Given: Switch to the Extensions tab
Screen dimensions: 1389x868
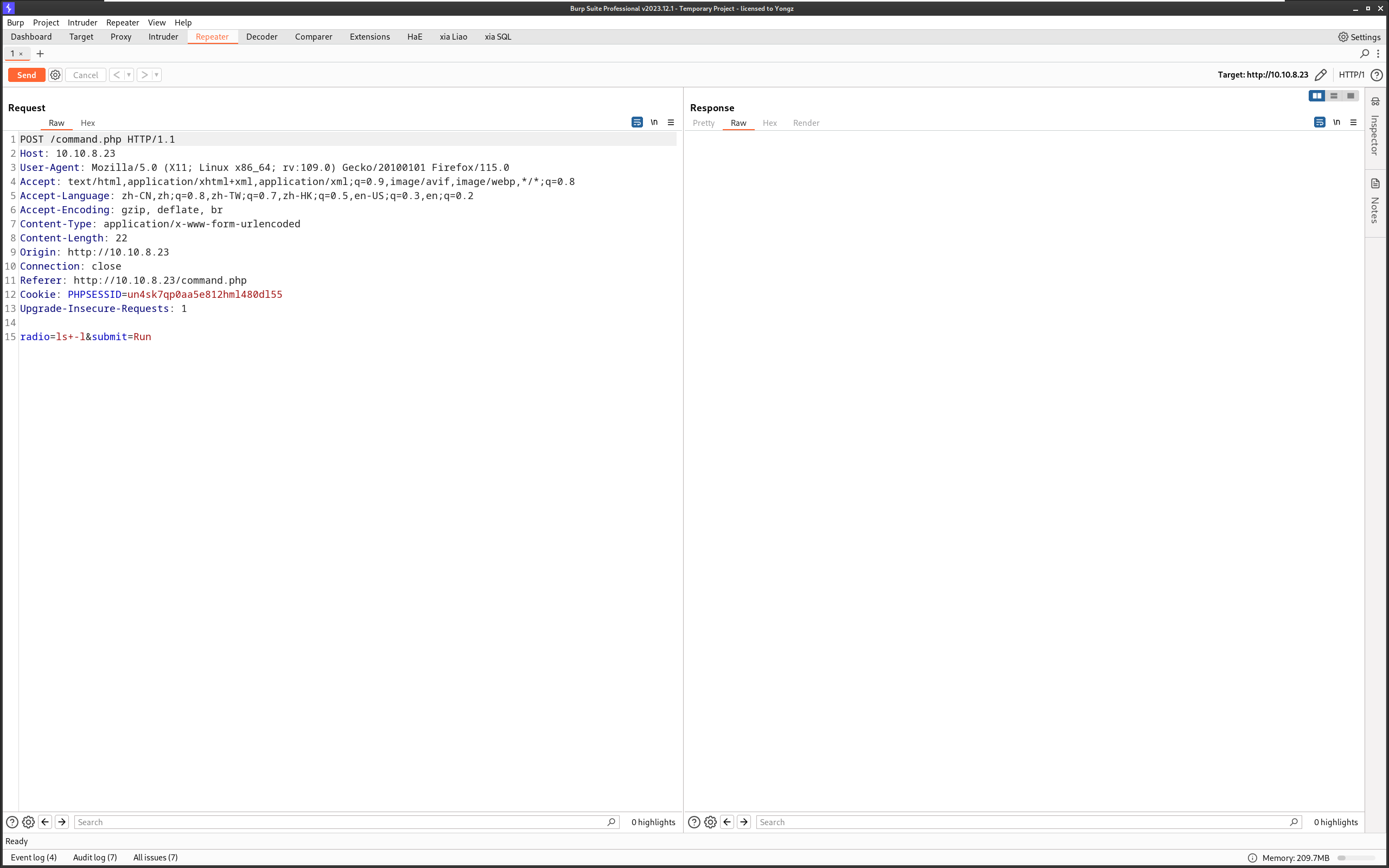Looking at the screenshot, I should click(x=369, y=37).
